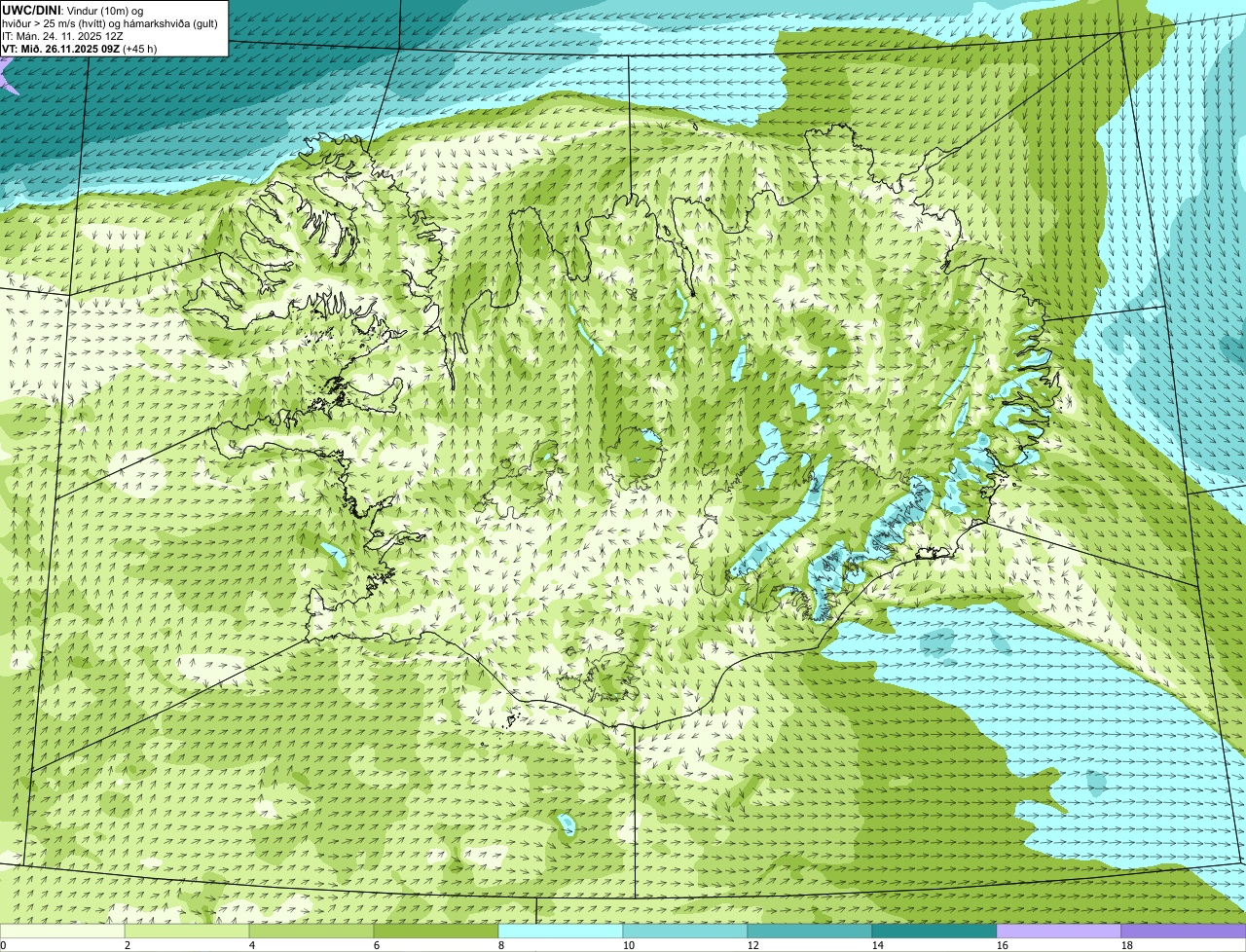The width and height of the screenshot is (1246, 952).
Task: Click the scale label '4'
Action: click(252, 945)
